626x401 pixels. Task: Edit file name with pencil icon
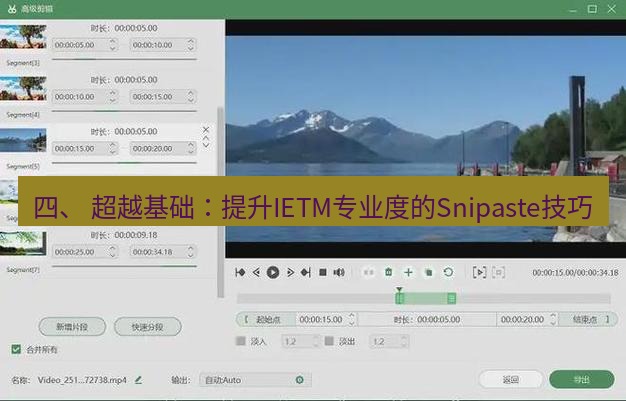pyautogui.click(x=139, y=380)
